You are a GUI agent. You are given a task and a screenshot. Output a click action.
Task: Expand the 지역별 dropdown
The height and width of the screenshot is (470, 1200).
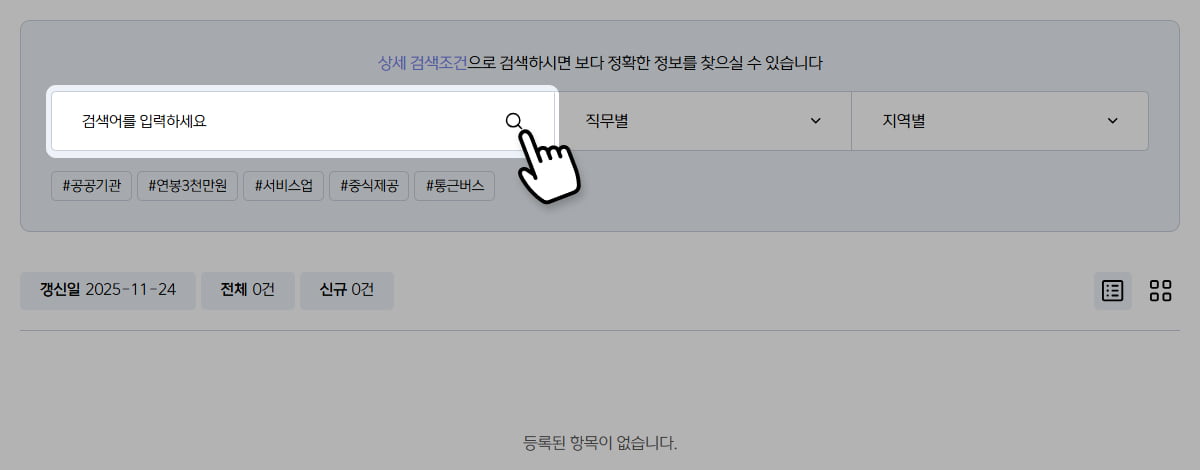click(1000, 121)
